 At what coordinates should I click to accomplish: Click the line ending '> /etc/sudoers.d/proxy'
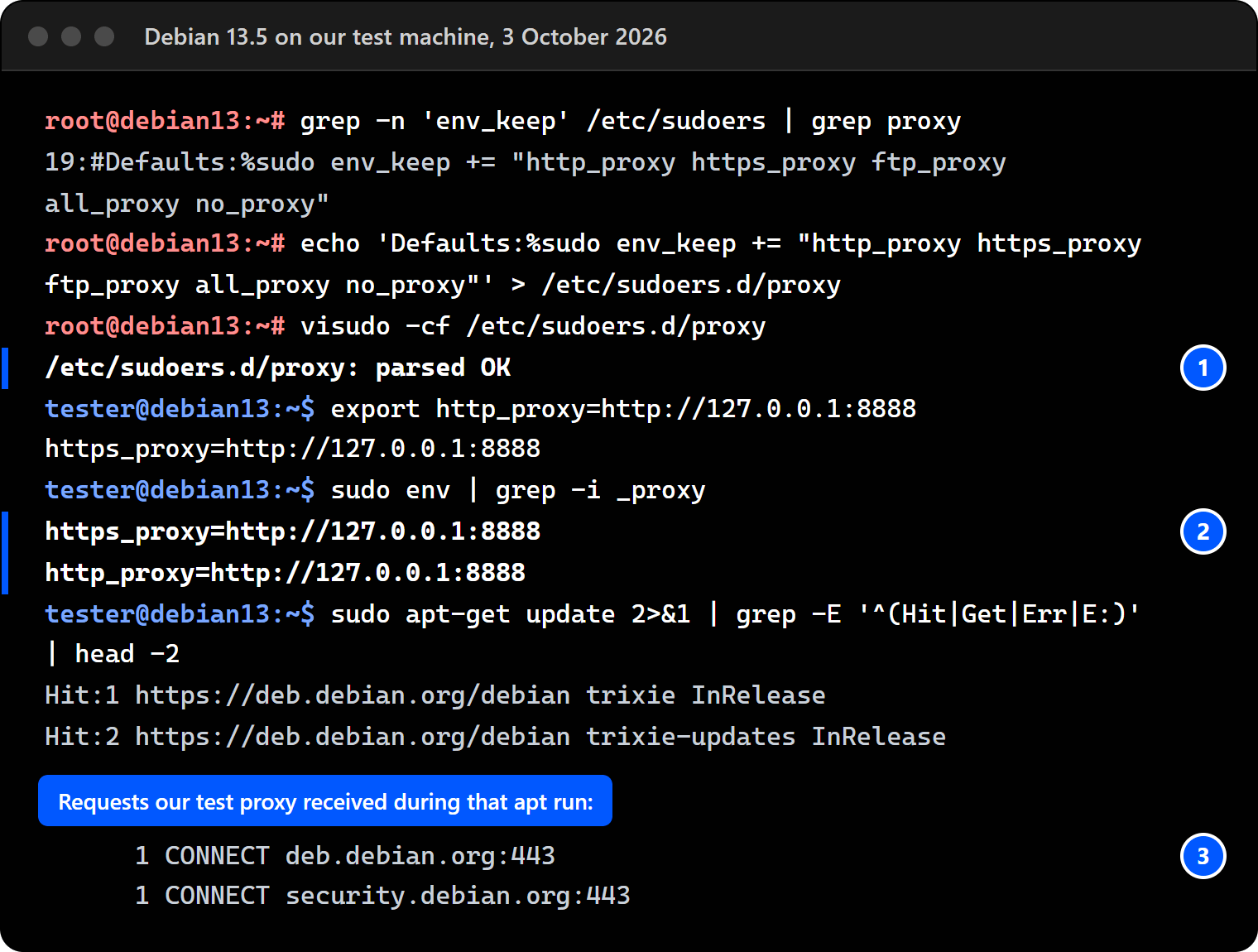click(x=443, y=285)
